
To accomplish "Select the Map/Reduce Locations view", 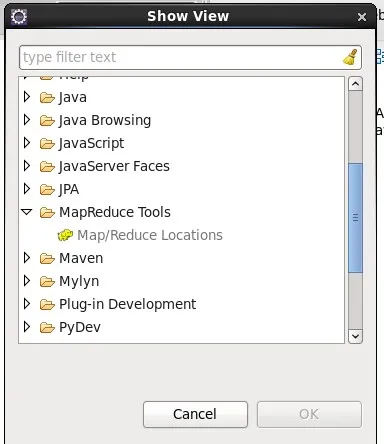I will pyautogui.click(x=150, y=235).
